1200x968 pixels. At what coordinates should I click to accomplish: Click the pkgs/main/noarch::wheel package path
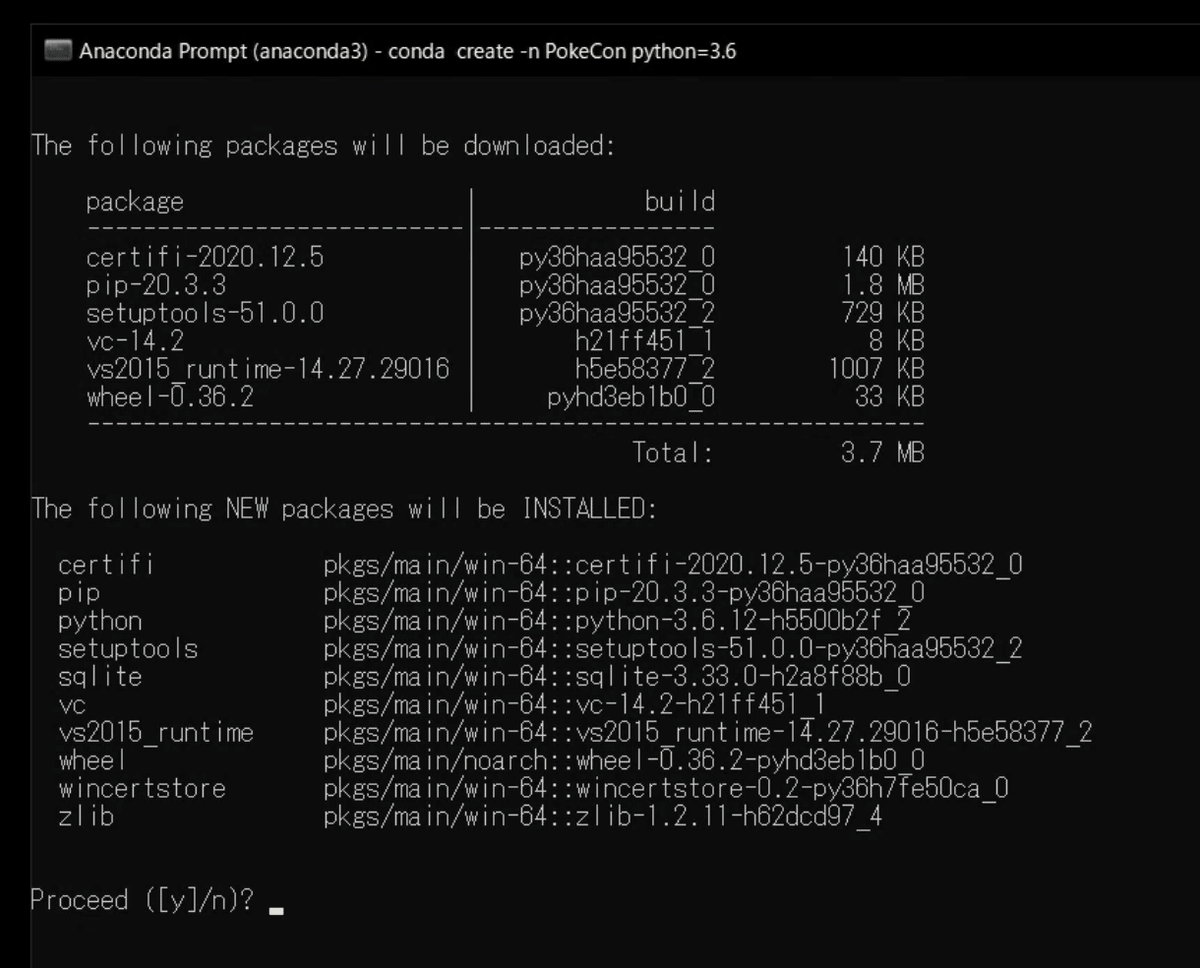coord(624,761)
